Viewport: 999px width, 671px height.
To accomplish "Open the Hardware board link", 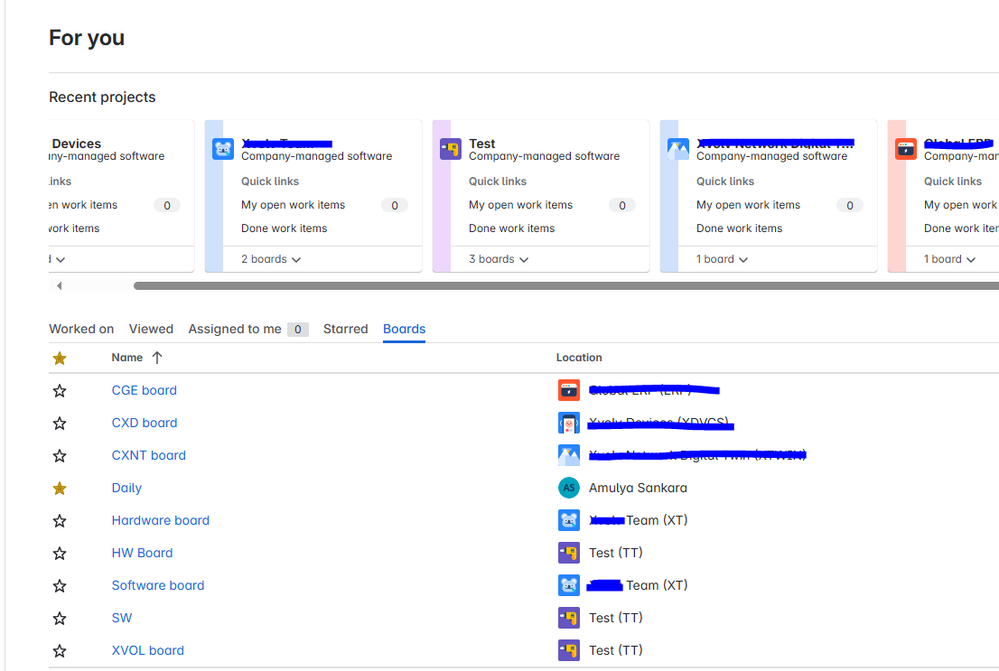I will click(x=161, y=520).
